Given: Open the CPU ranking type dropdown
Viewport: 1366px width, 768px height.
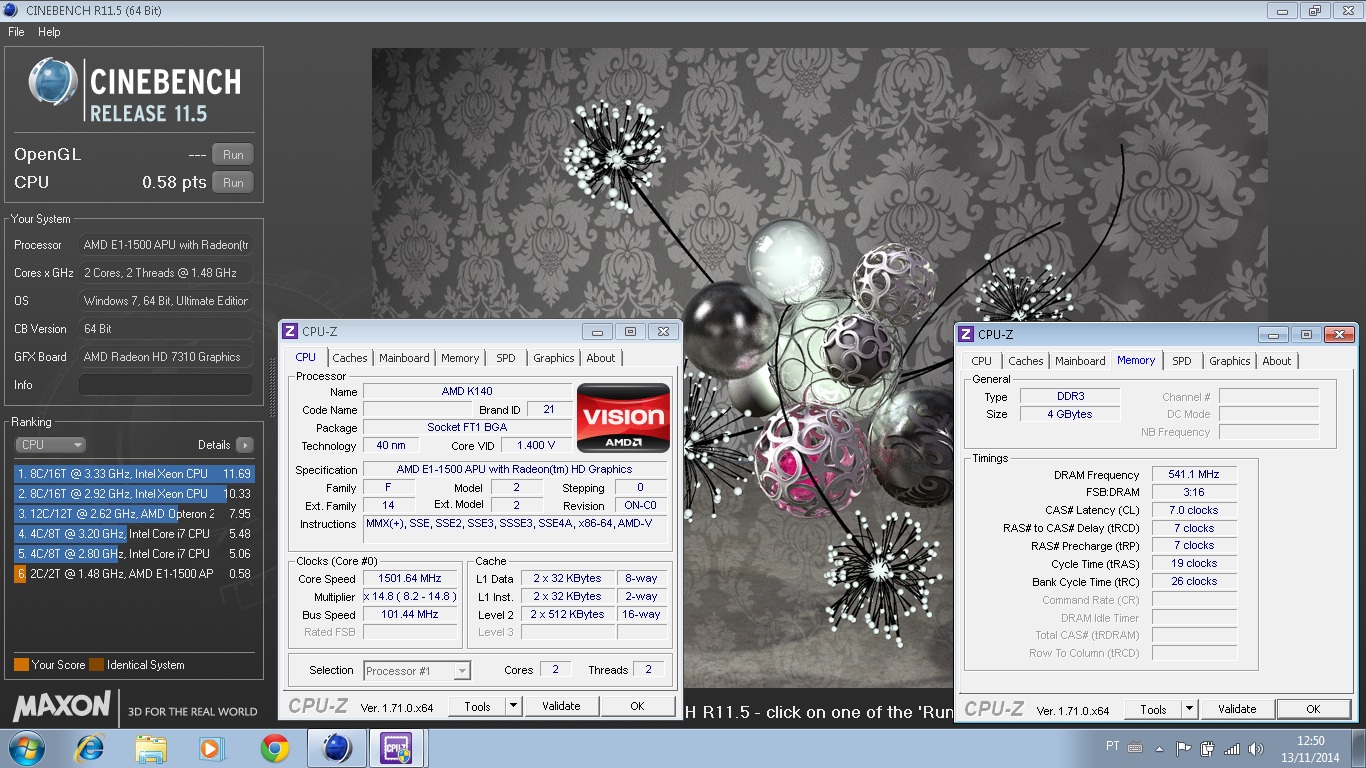Looking at the screenshot, I should tap(50, 445).
